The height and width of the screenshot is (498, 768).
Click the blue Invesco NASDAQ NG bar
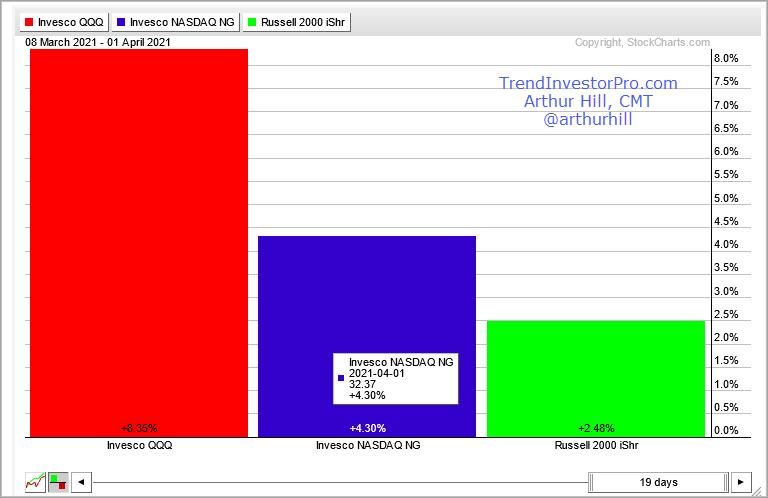click(x=367, y=300)
